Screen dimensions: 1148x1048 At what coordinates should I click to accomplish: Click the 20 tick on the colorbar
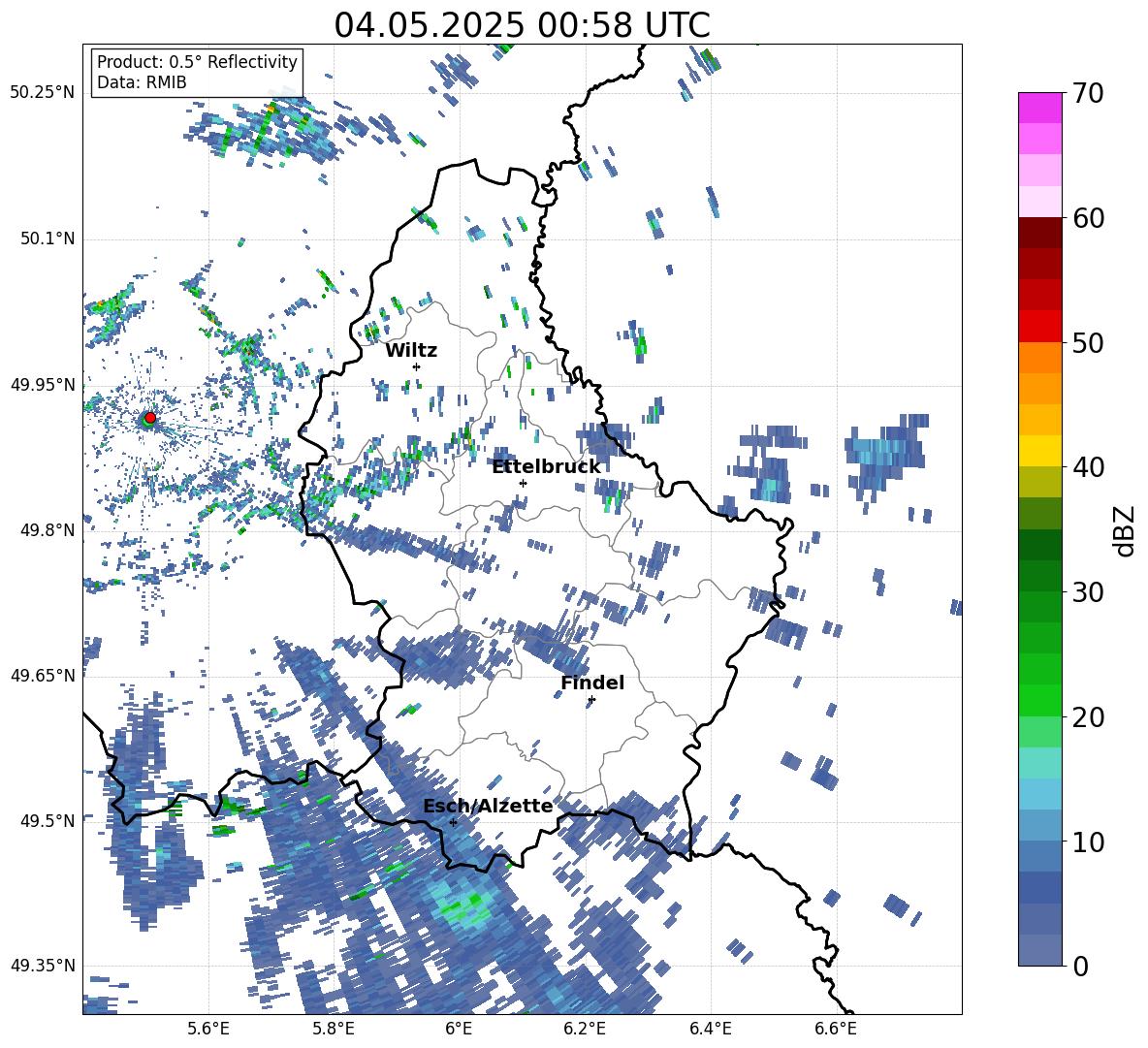pos(1087,716)
